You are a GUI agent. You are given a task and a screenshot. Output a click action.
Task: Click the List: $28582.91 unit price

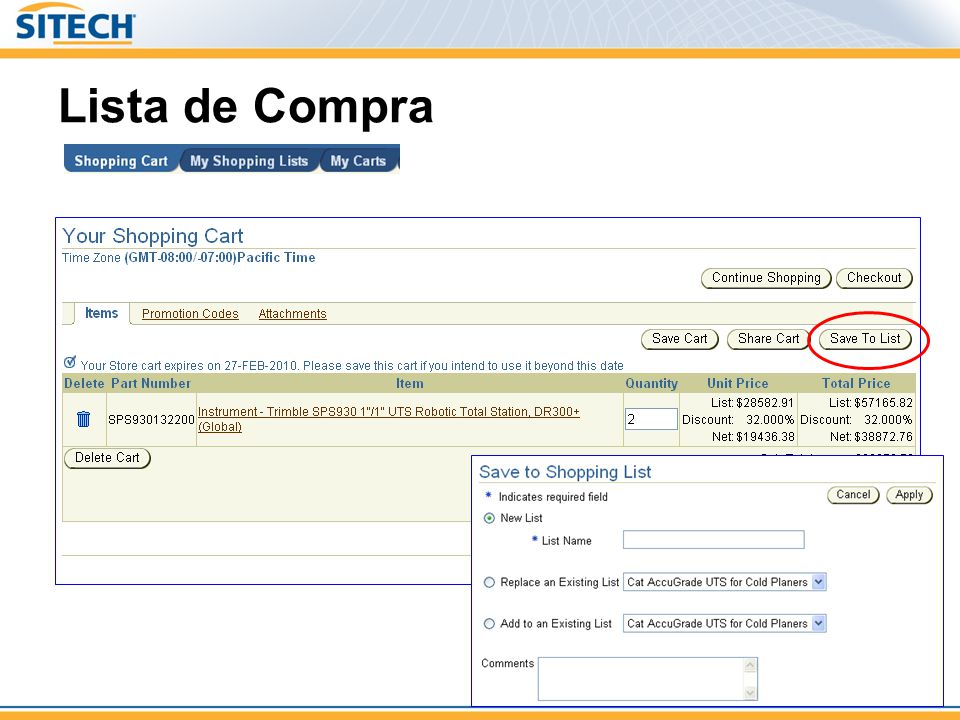point(752,402)
